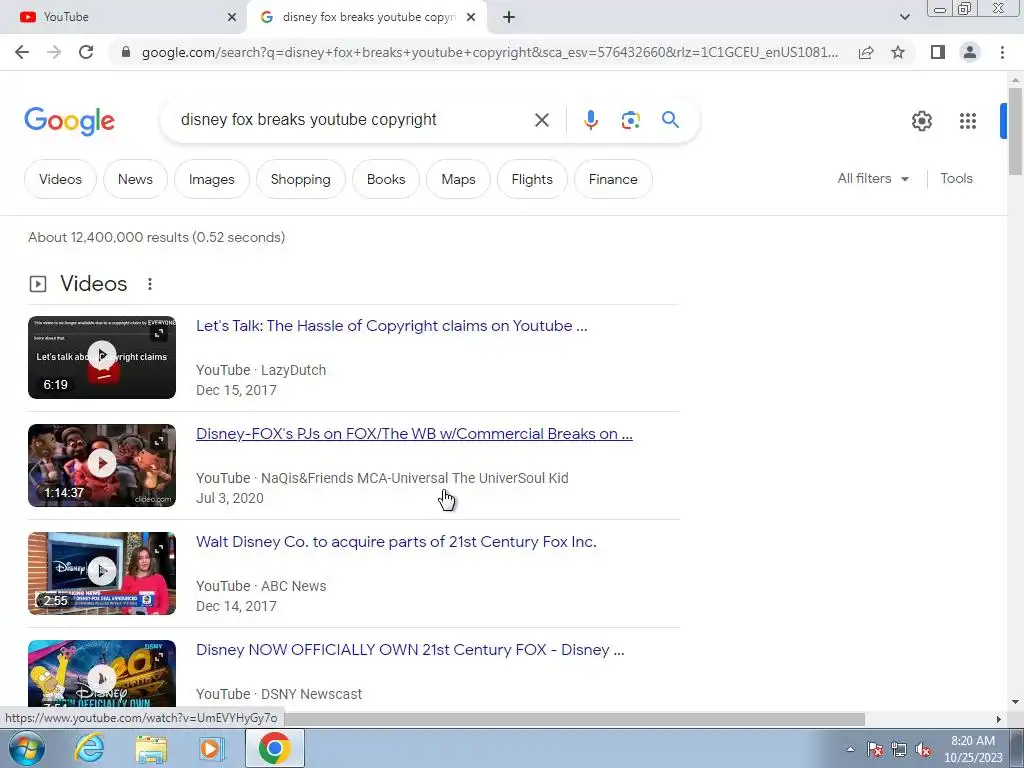Open Disney-FOX's PJs on FOX video link
Viewport: 1024px width, 768px height.
tap(414, 434)
